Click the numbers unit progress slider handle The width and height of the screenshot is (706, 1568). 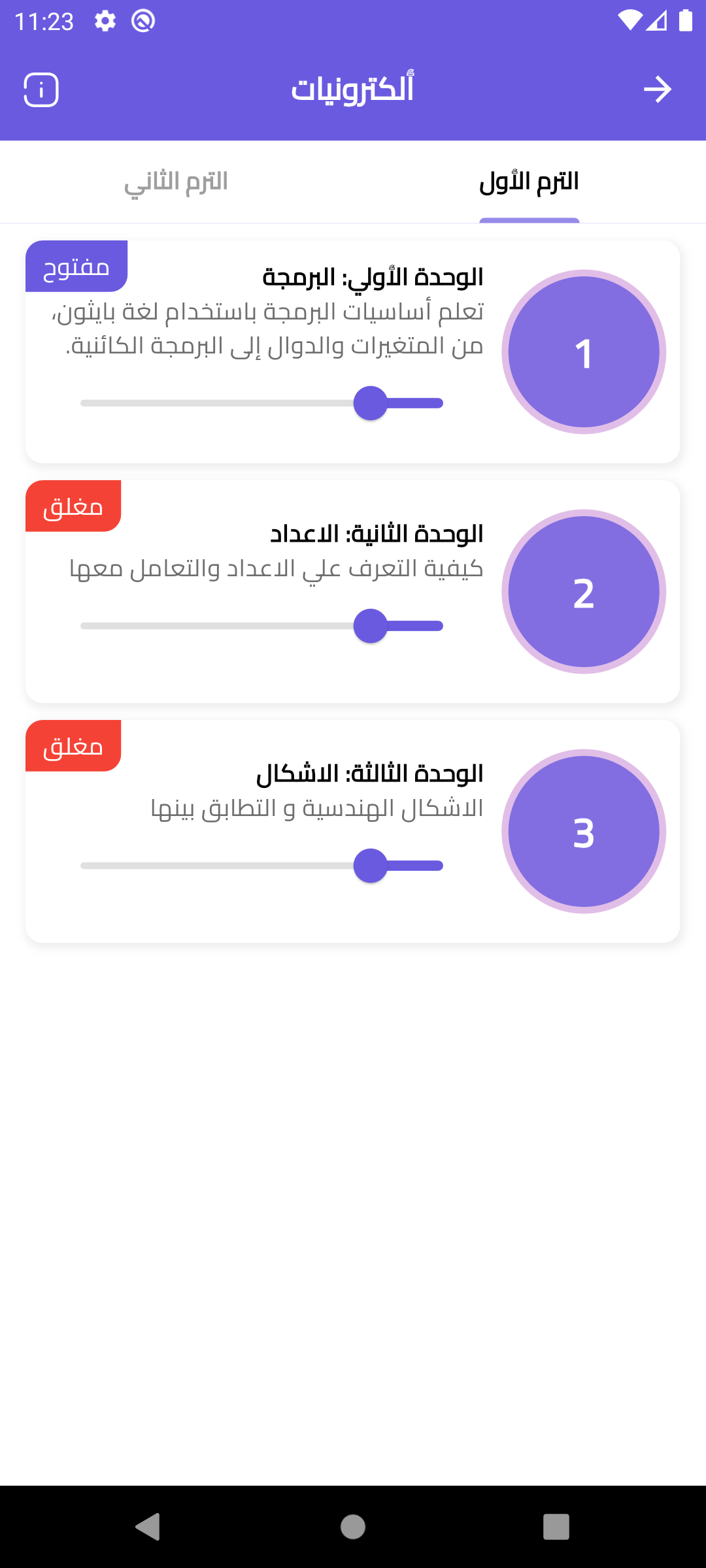371,626
